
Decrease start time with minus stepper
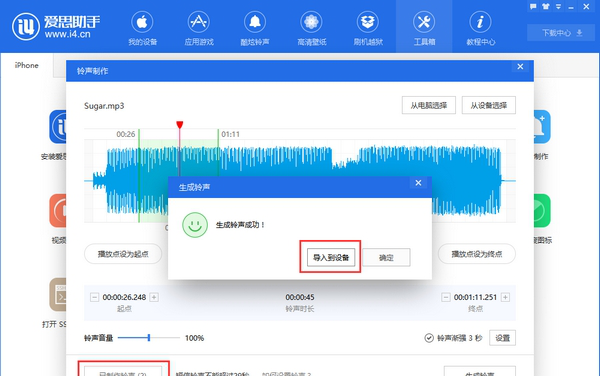95,297
